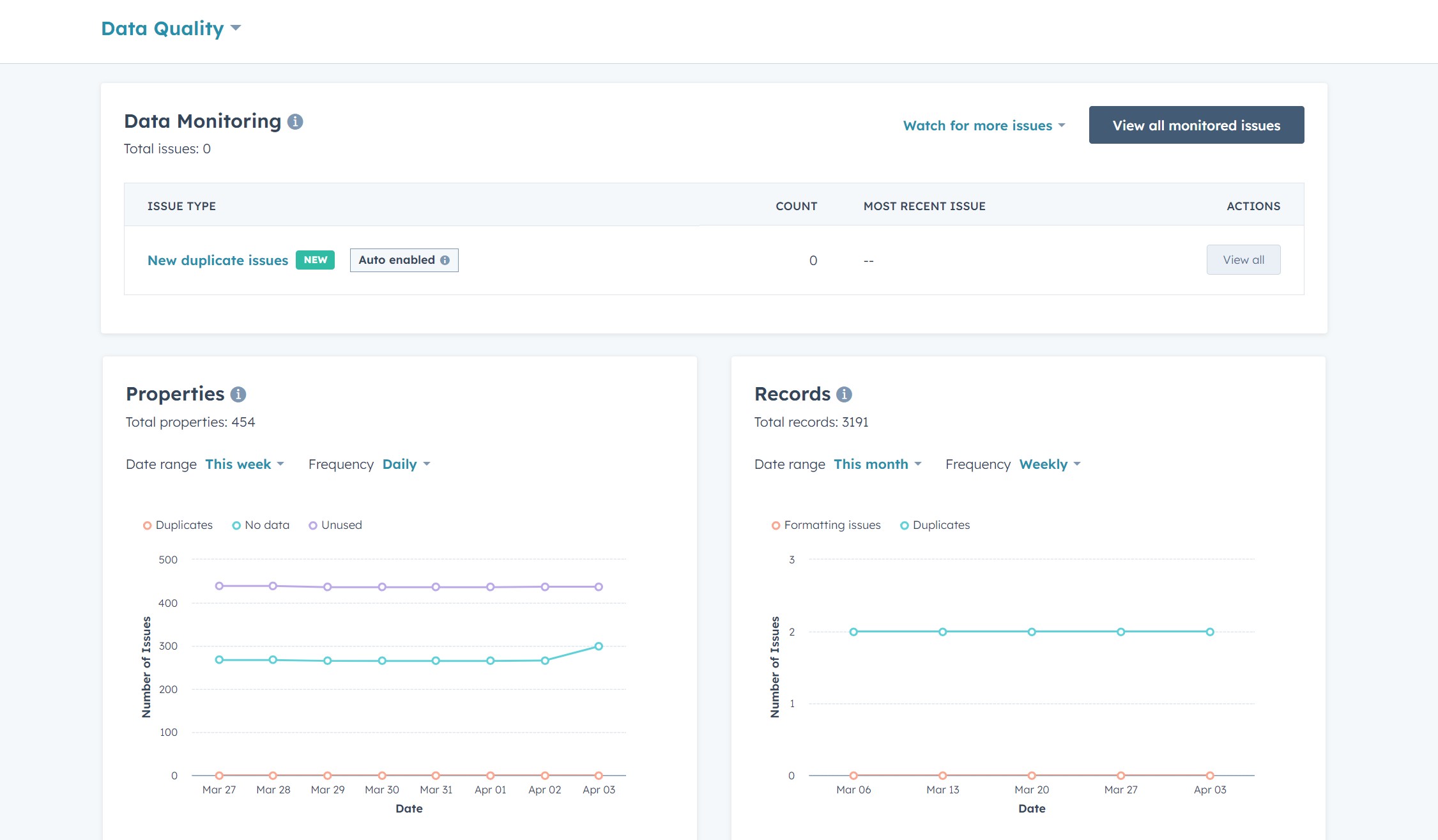This screenshot has width=1438, height=840.
Task: Open the Daily frequency dropdown
Action: (x=405, y=464)
